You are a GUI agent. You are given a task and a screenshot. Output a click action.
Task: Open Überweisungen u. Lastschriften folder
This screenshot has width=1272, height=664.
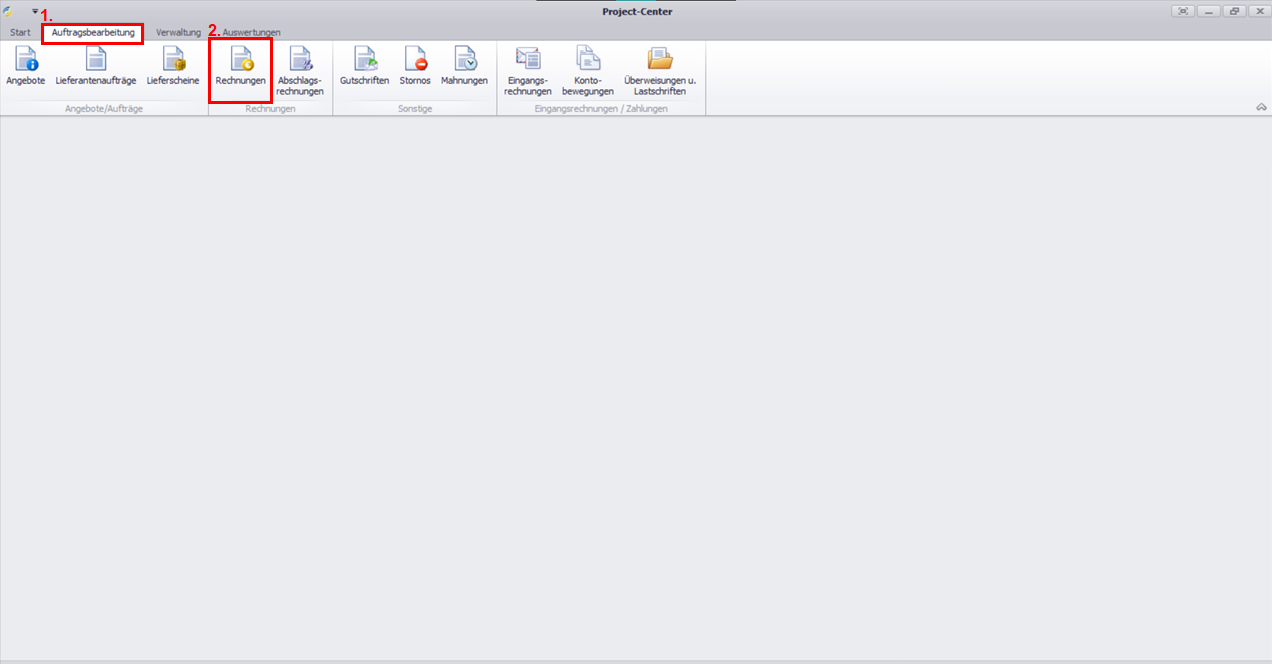pyautogui.click(x=659, y=70)
